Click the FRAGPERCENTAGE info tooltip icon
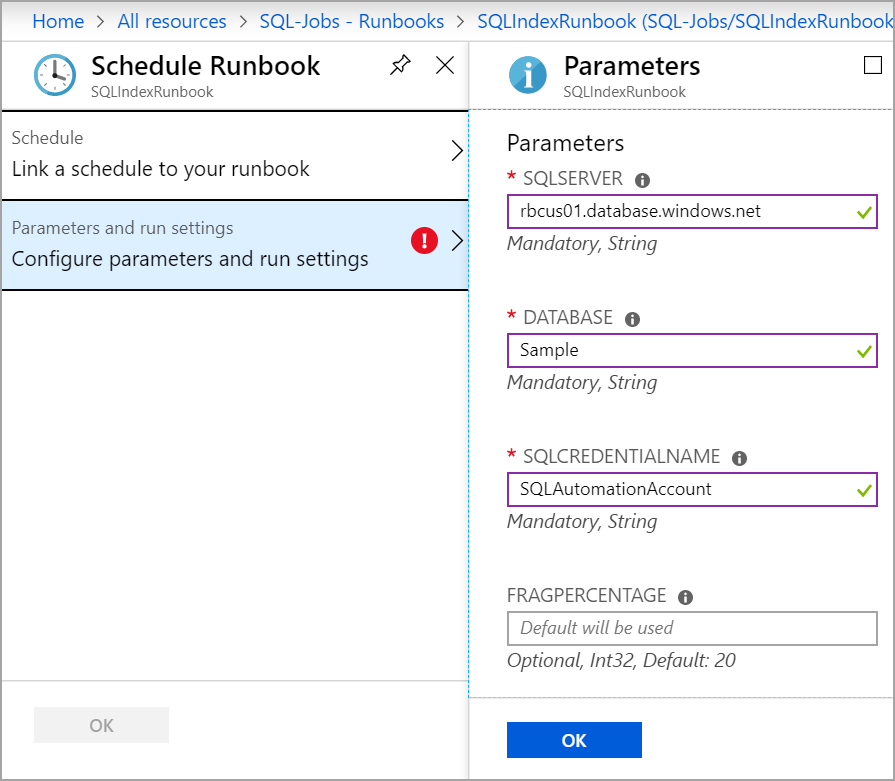The image size is (895, 781). (x=685, y=597)
